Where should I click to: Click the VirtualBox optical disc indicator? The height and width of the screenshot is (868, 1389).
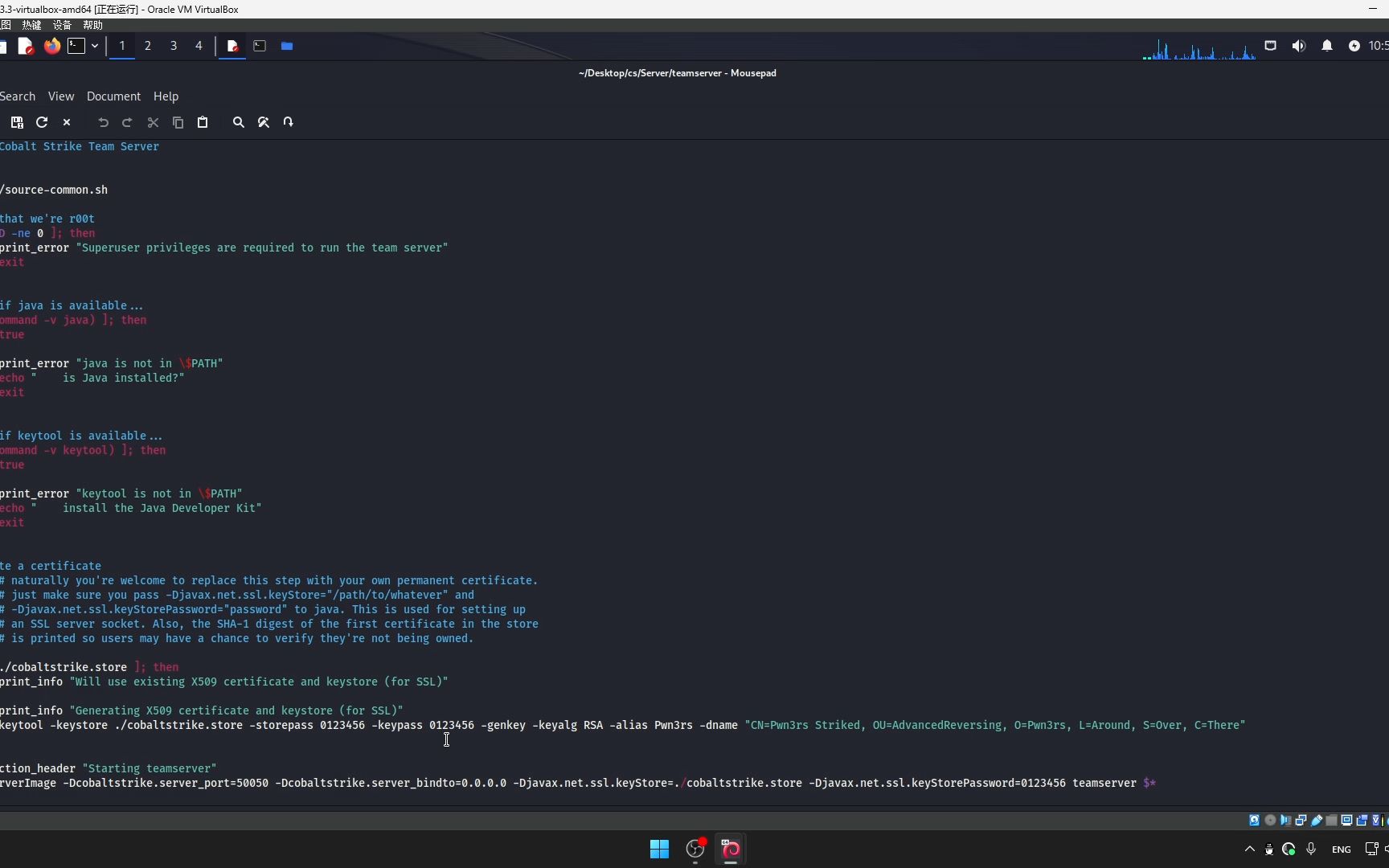[x=1270, y=821]
